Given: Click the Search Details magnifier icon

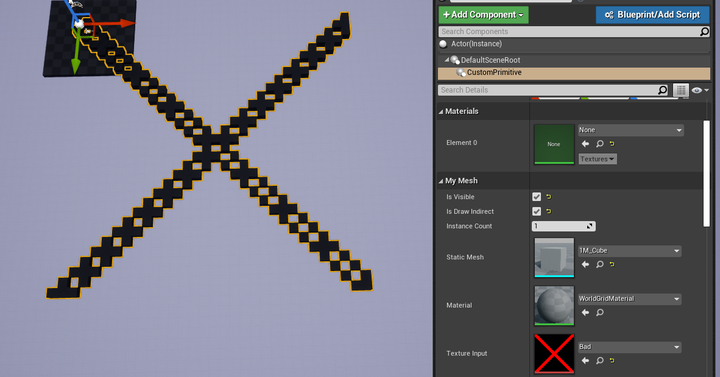Looking at the screenshot, I should (x=662, y=90).
